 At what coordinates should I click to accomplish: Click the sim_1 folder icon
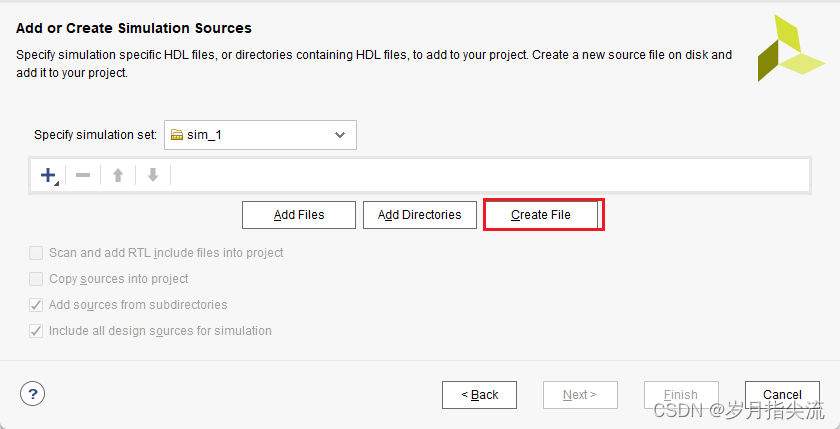click(177, 135)
